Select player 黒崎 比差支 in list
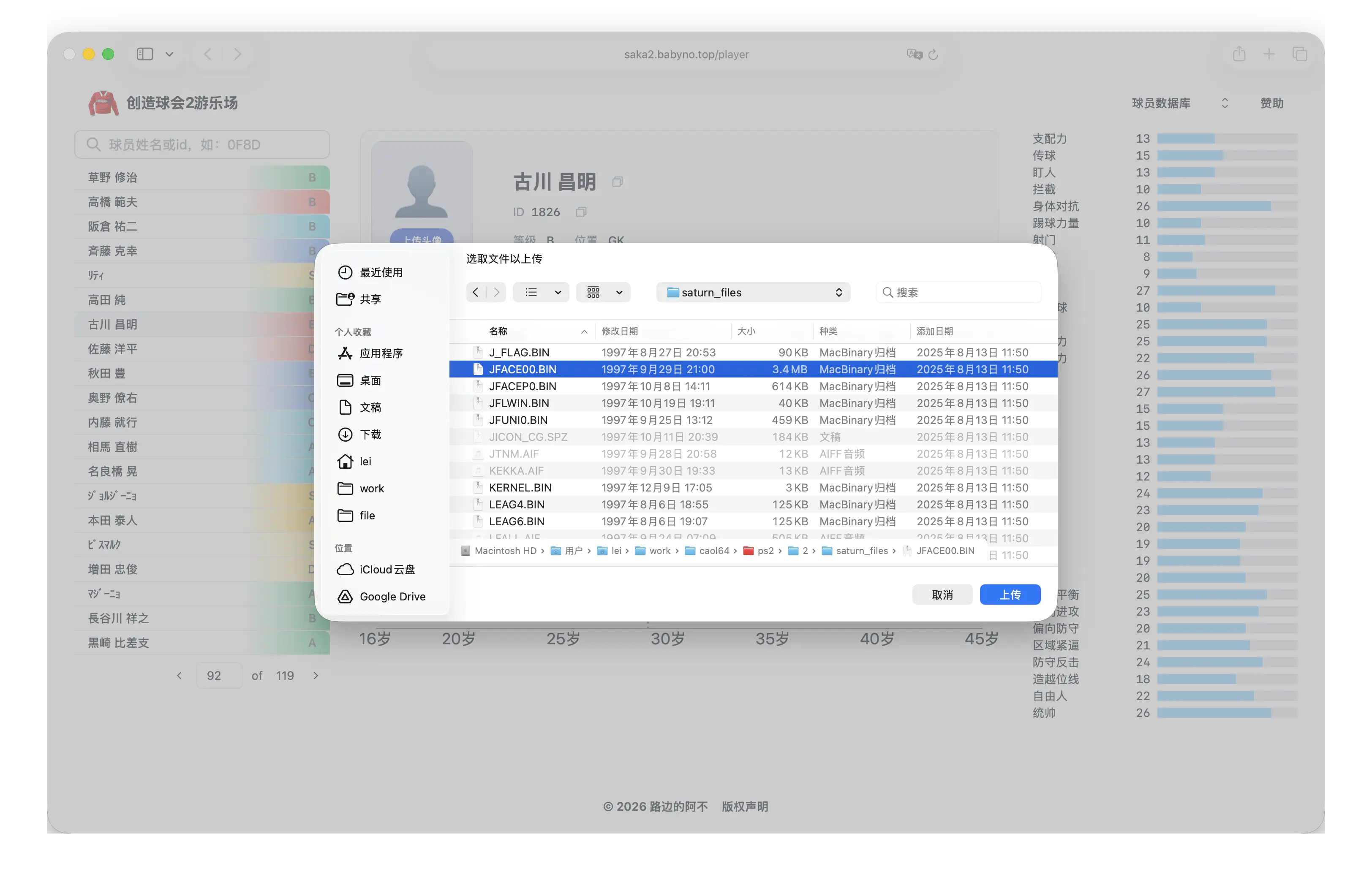Screen dimensions: 1372x896 (x=202, y=643)
